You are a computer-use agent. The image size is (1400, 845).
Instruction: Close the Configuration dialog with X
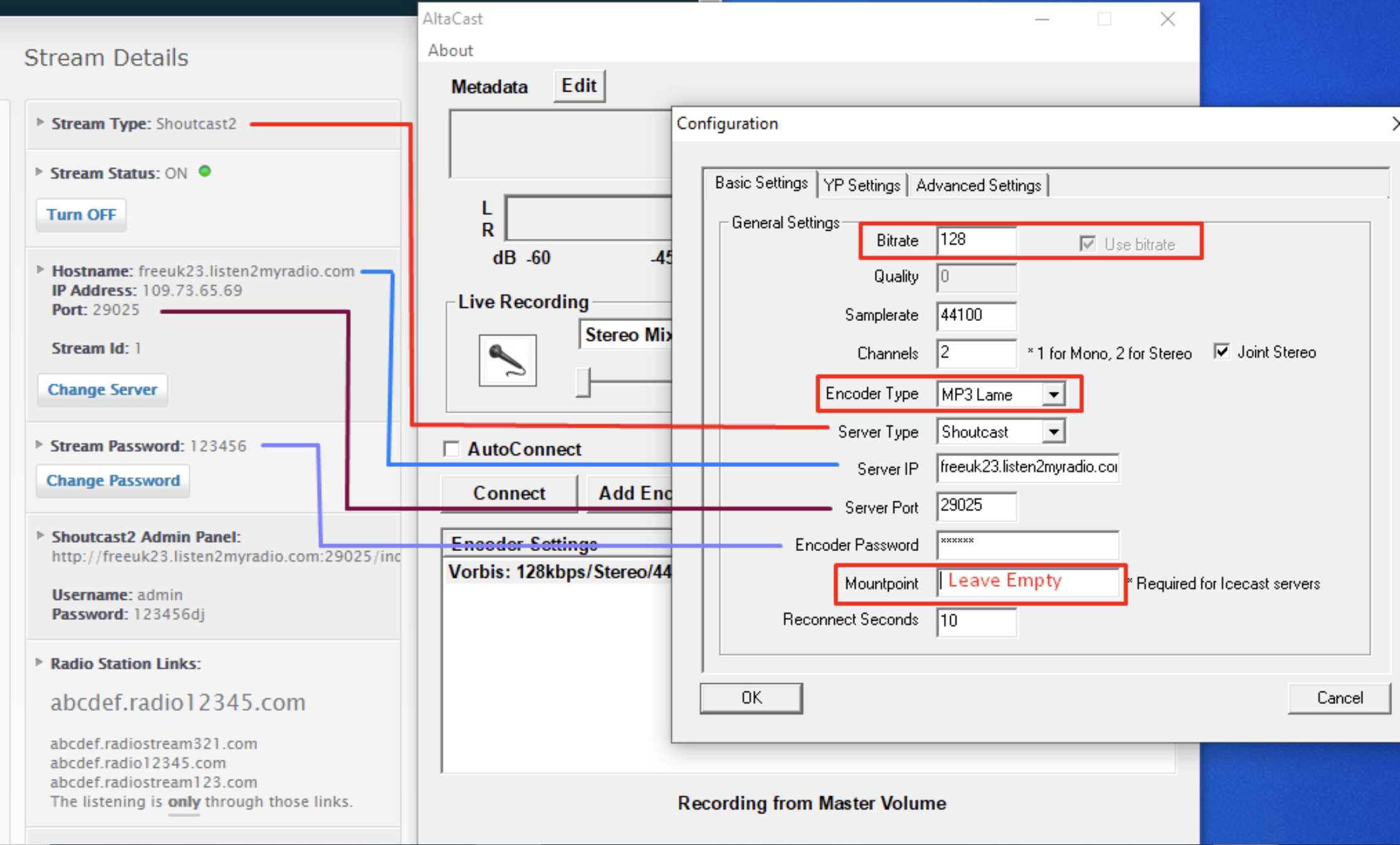pos(1394,123)
